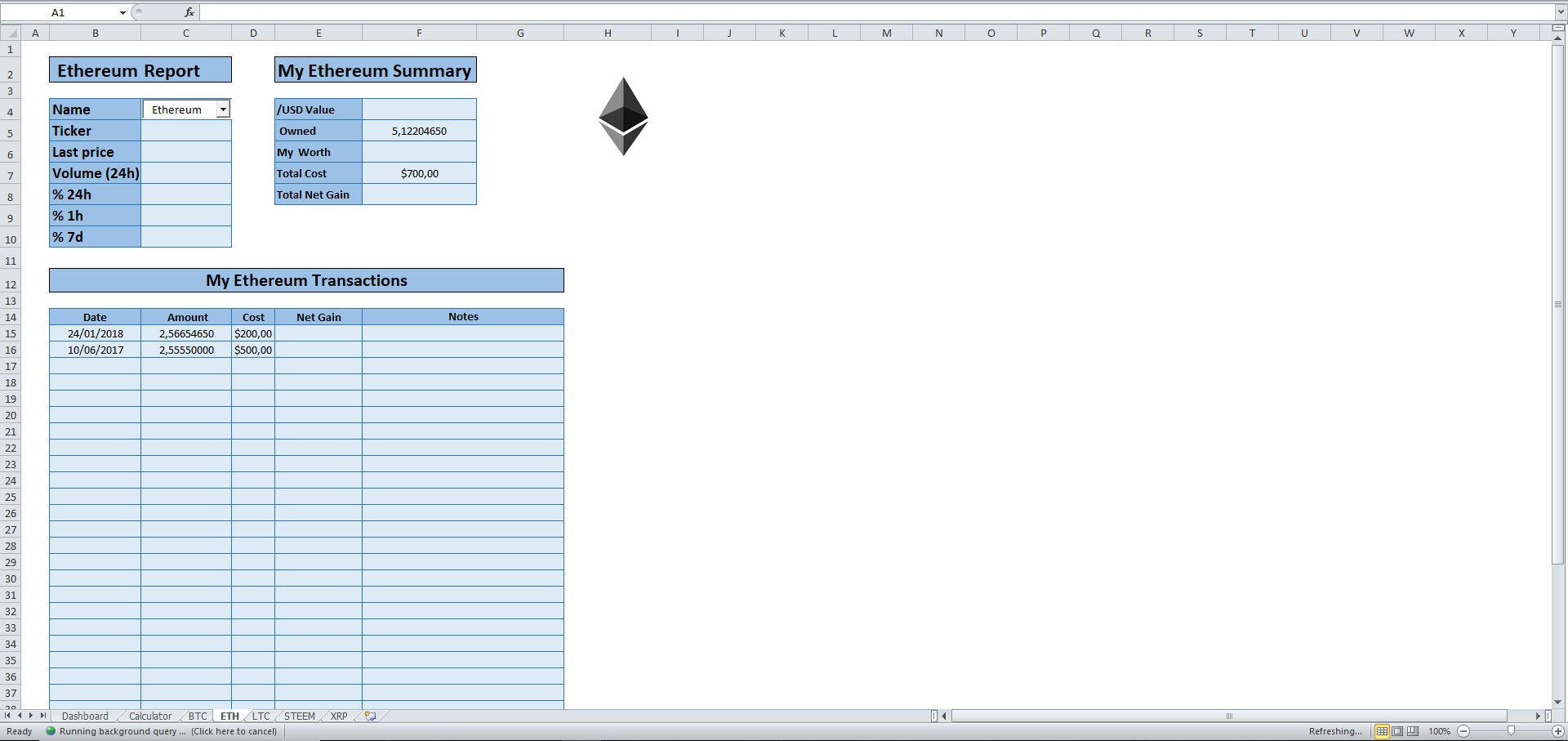Select the cost cell $200,00

(253, 333)
